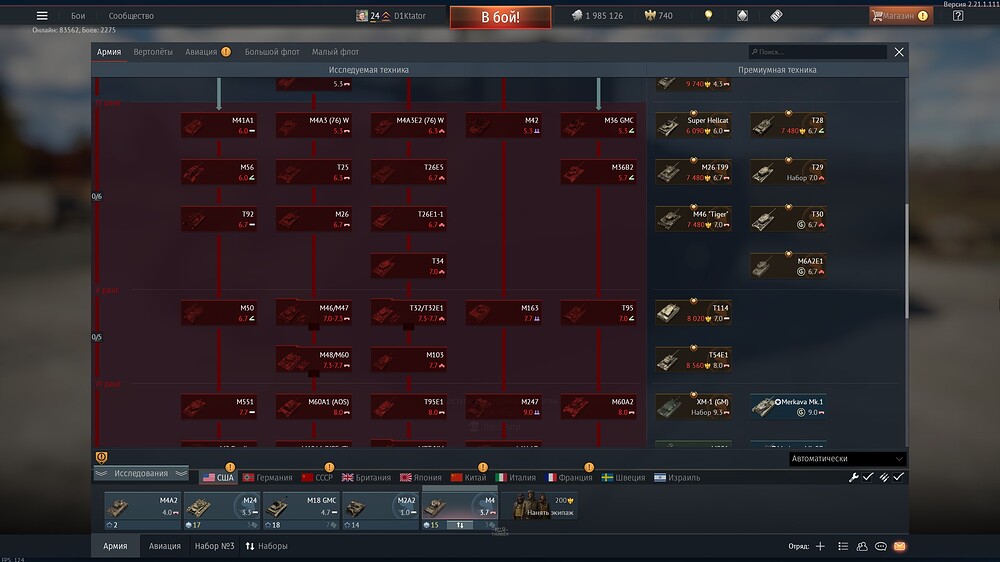Screen dimensions: 1000x562
Task: Select the M42 anti-air vehicle
Action: click(x=504, y=125)
